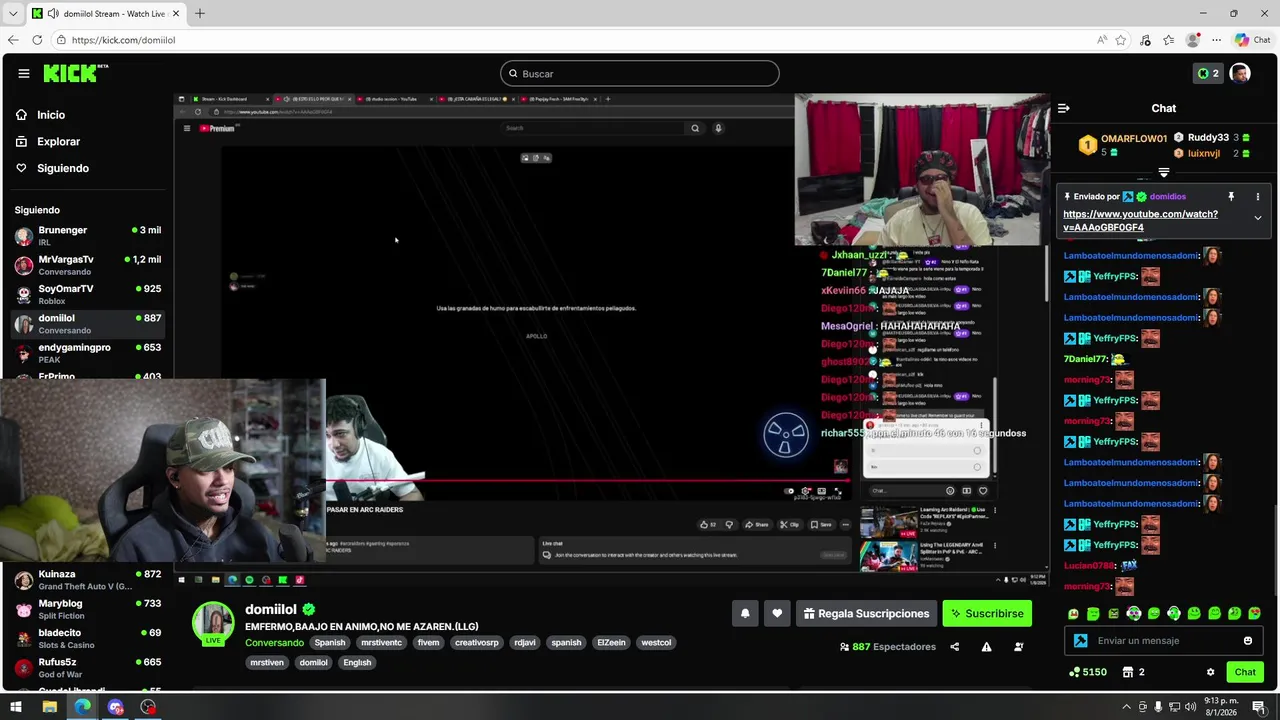Viewport: 1280px width, 720px height.
Task: Open SoyOmarTV channel in the following list
Action: point(88,294)
